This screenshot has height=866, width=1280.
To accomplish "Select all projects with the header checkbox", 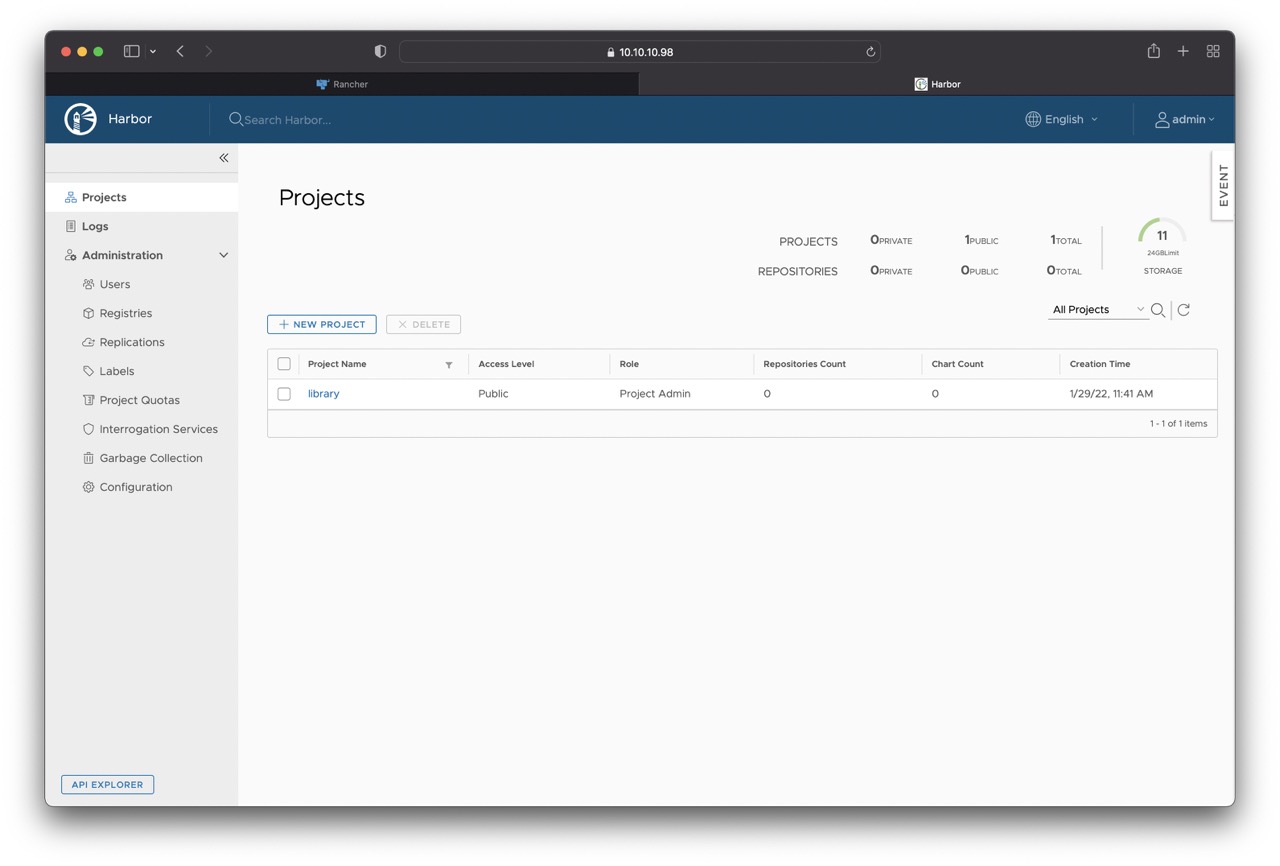I will pos(283,364).
